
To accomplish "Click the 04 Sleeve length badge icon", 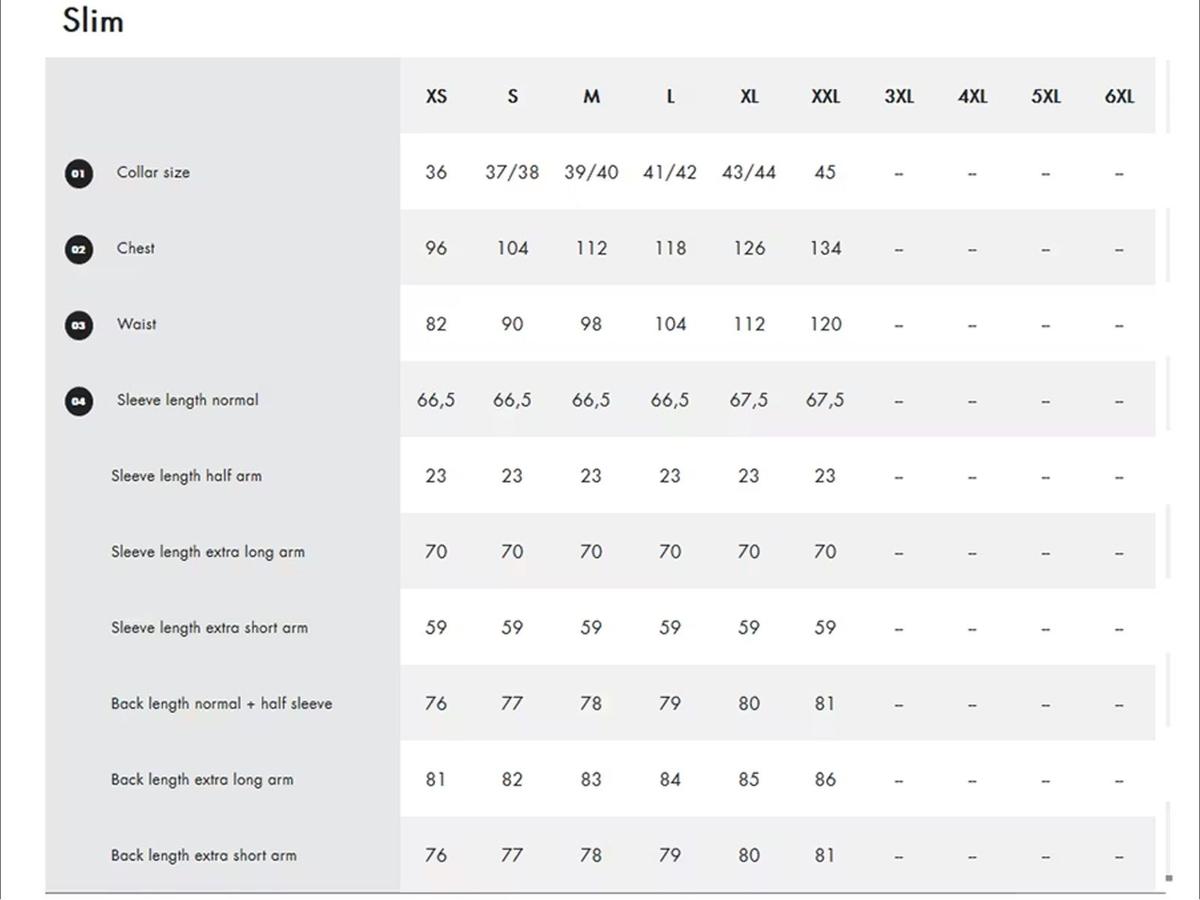I will 79,401.
